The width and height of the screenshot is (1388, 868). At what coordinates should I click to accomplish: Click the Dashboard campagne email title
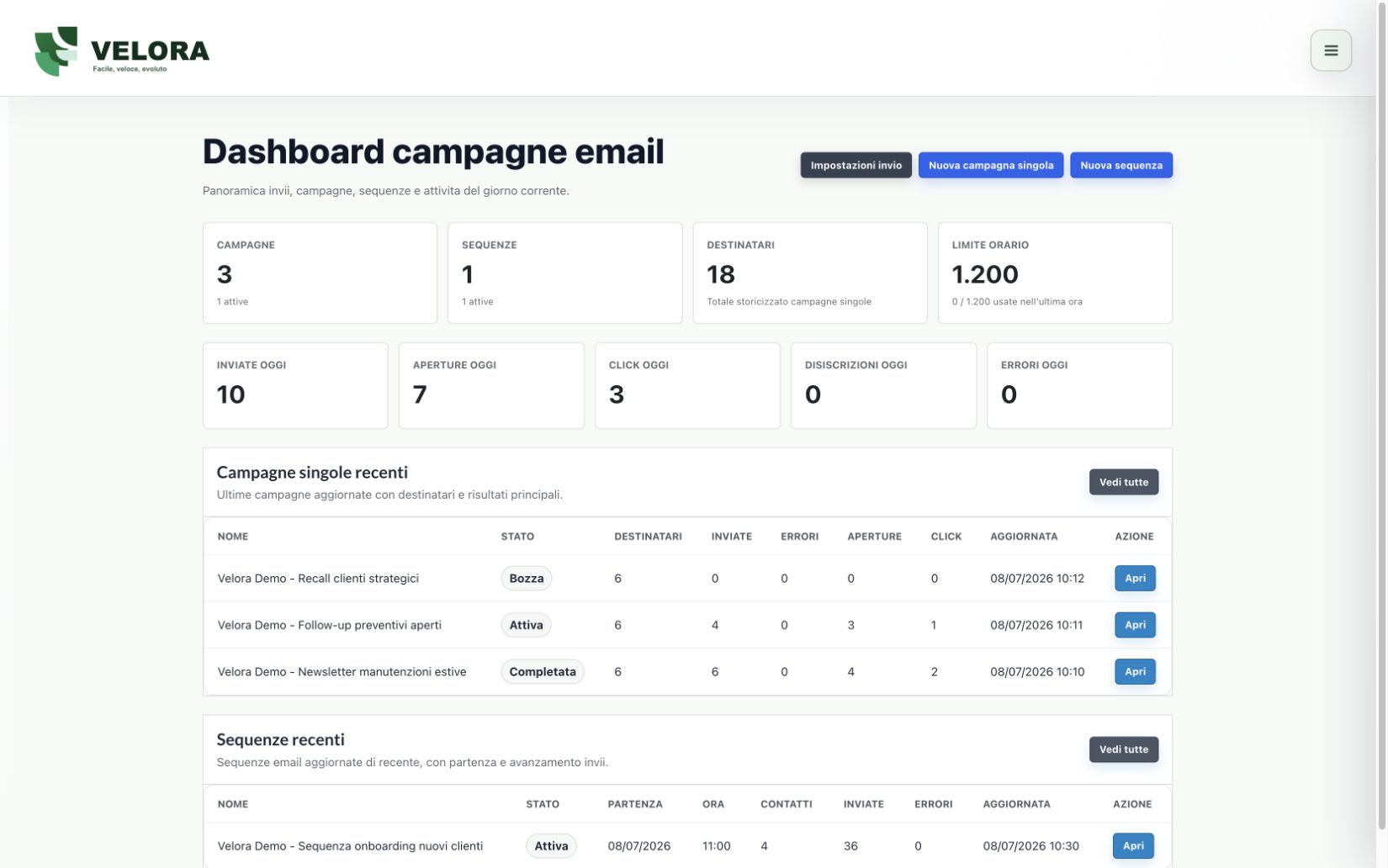point(433,151)
